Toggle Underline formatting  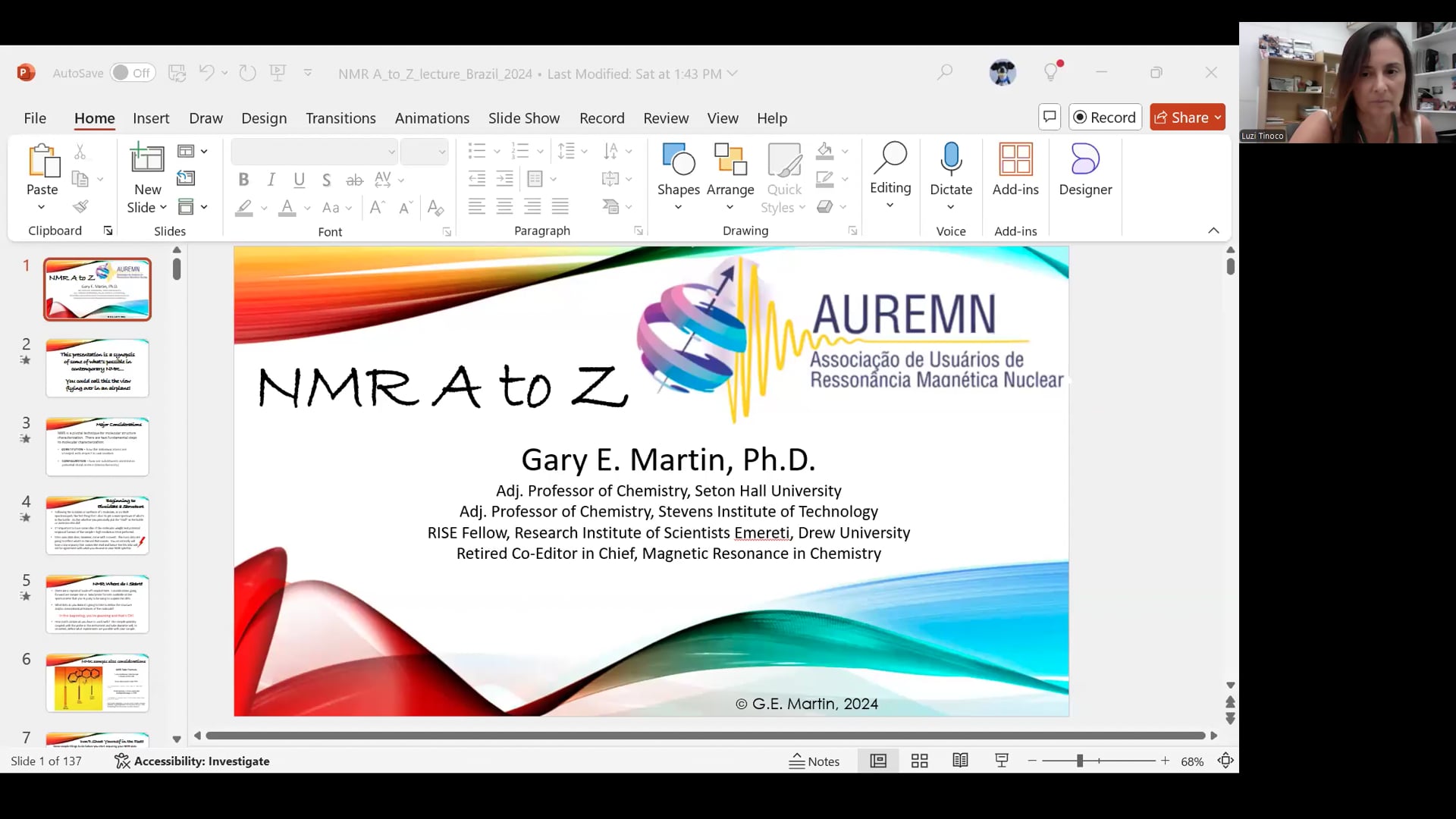pyautogui.click(x=300, y=180)
